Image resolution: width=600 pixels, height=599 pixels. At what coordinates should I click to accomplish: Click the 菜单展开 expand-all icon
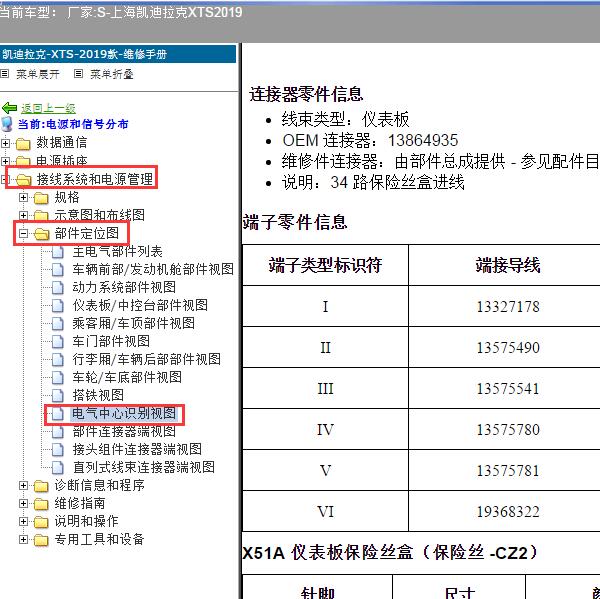coord(5,73)
